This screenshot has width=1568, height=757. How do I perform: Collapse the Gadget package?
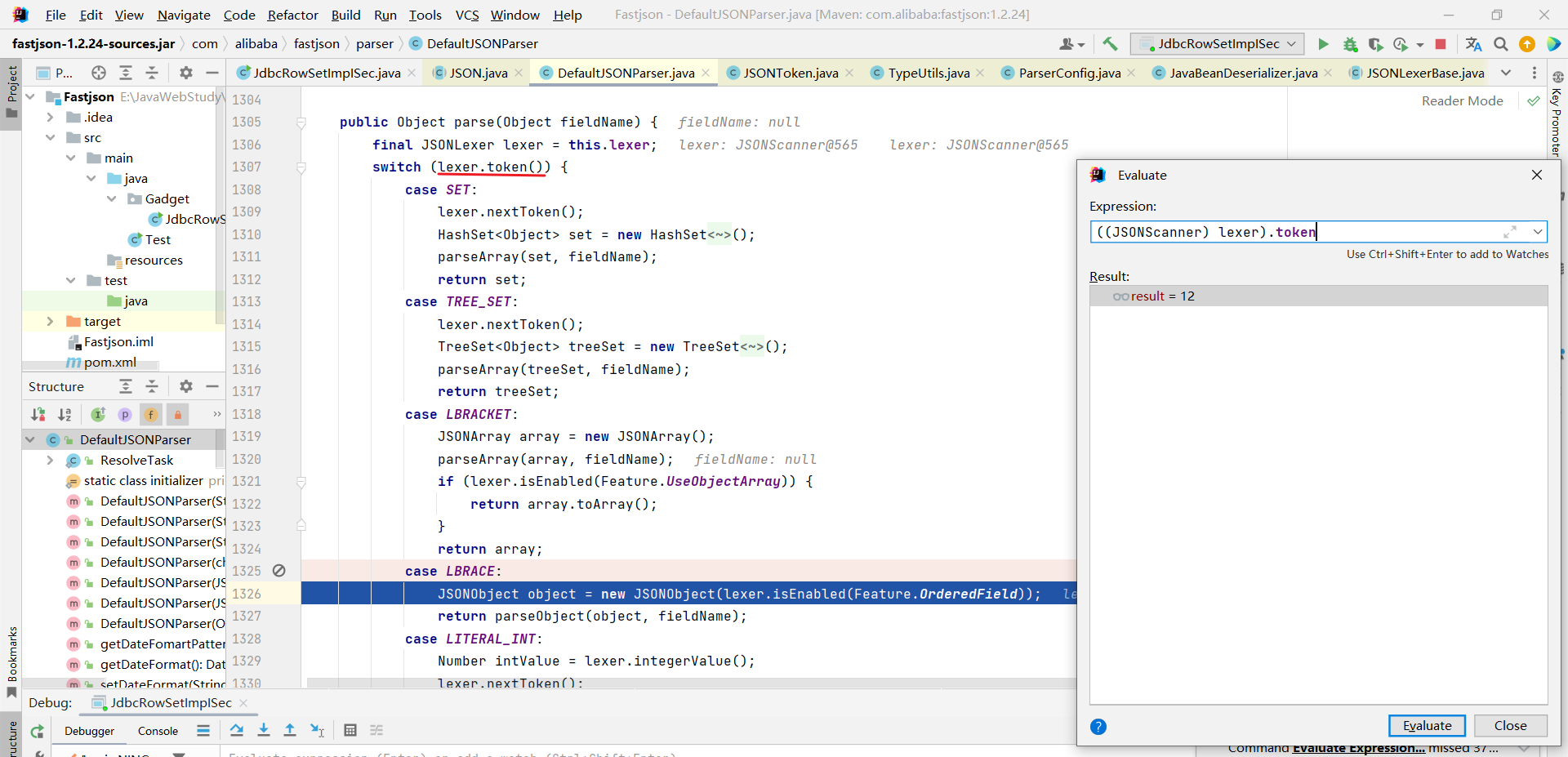click(x=111, y=199)
